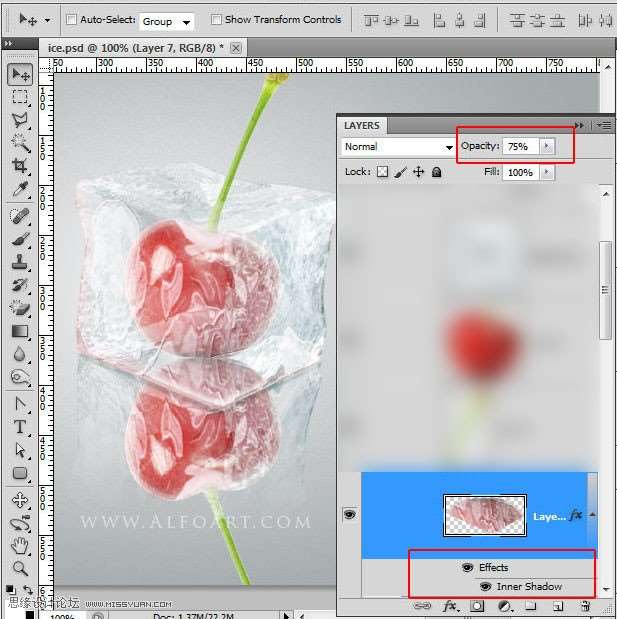Select the 3D Pan tool
Image resolution: width=617 pixels, height=619 pixels.
(20, 500)
